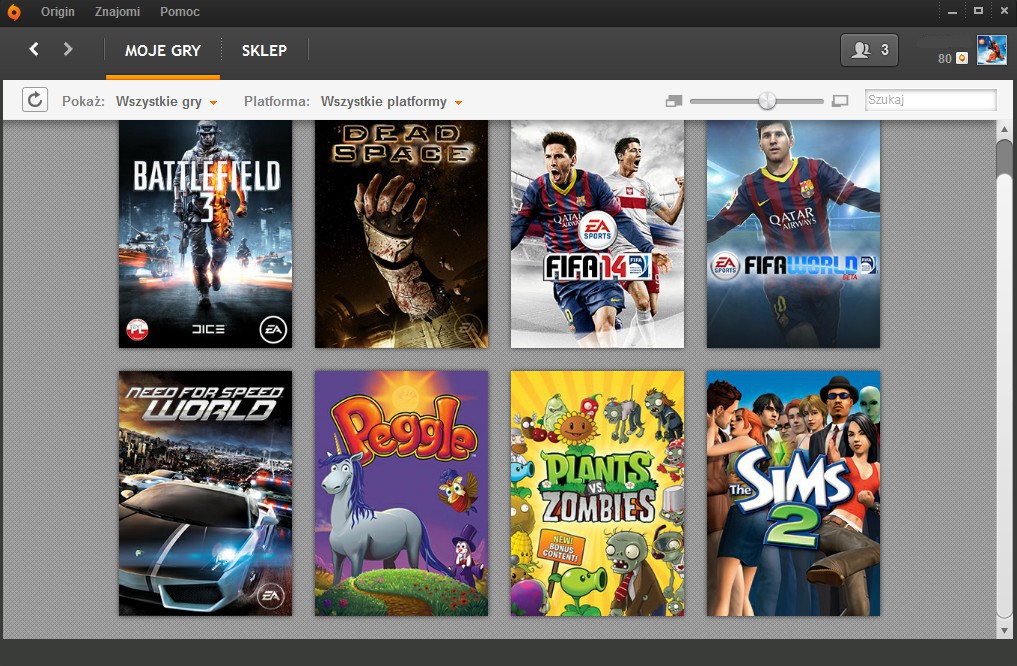Go back with the left arrow
The height and width of the screenshot is (666, 1017).
tap(34, 49)
